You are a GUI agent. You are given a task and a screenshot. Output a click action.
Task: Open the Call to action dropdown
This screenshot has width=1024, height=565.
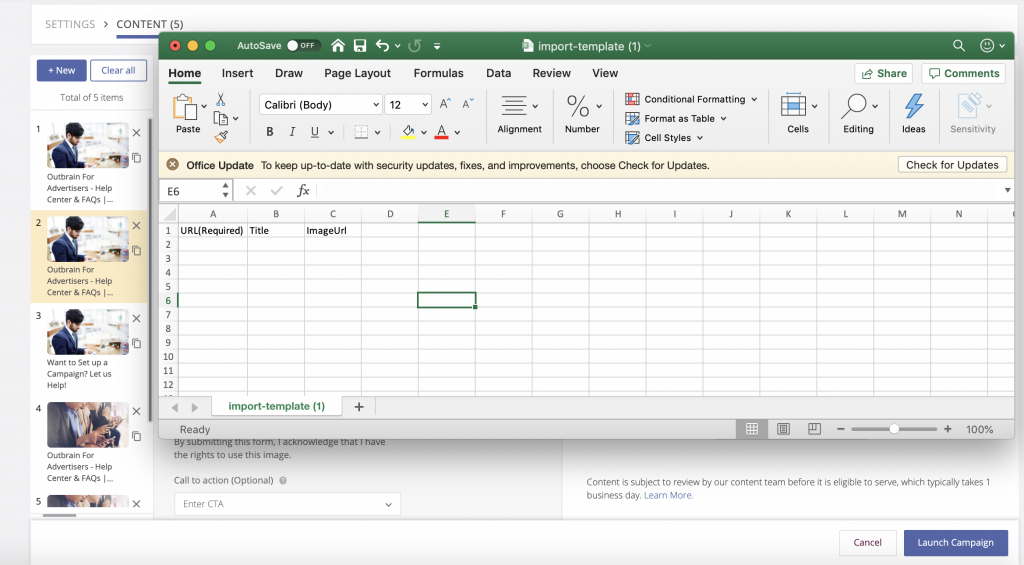287,504
